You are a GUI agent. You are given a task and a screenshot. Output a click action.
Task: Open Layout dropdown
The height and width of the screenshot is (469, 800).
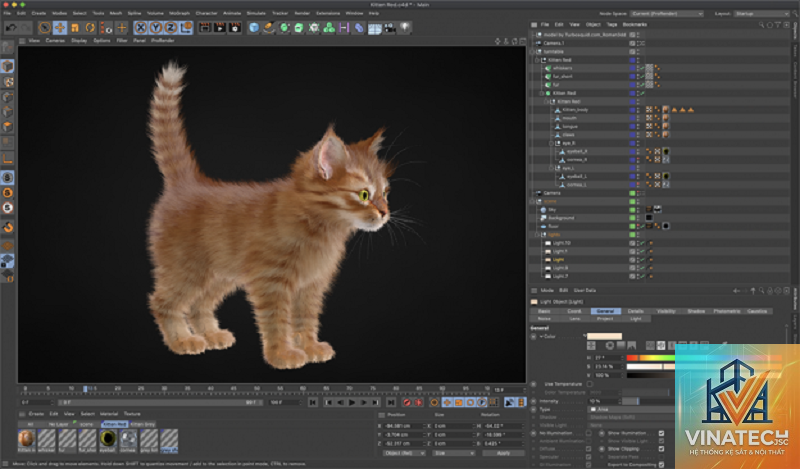click(762, 14)
